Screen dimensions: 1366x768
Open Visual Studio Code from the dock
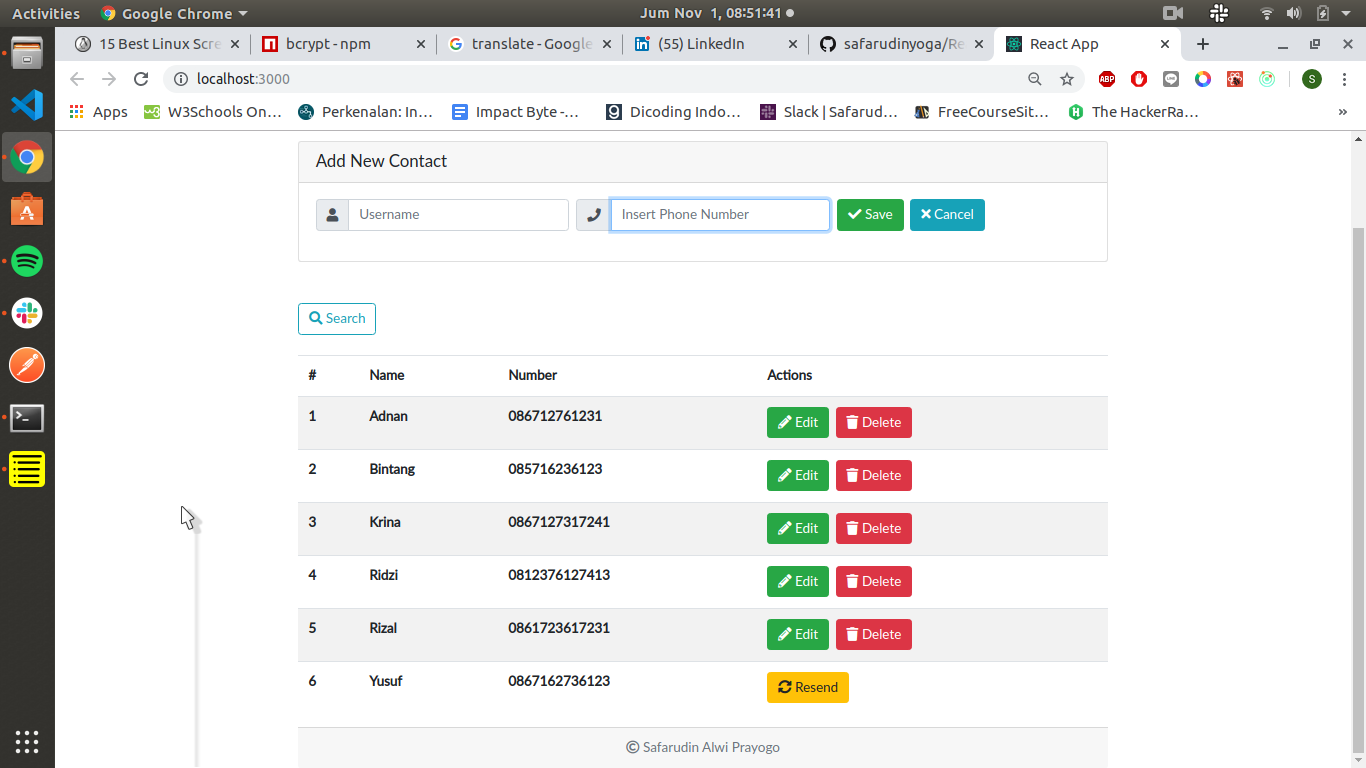coord(27,105)
